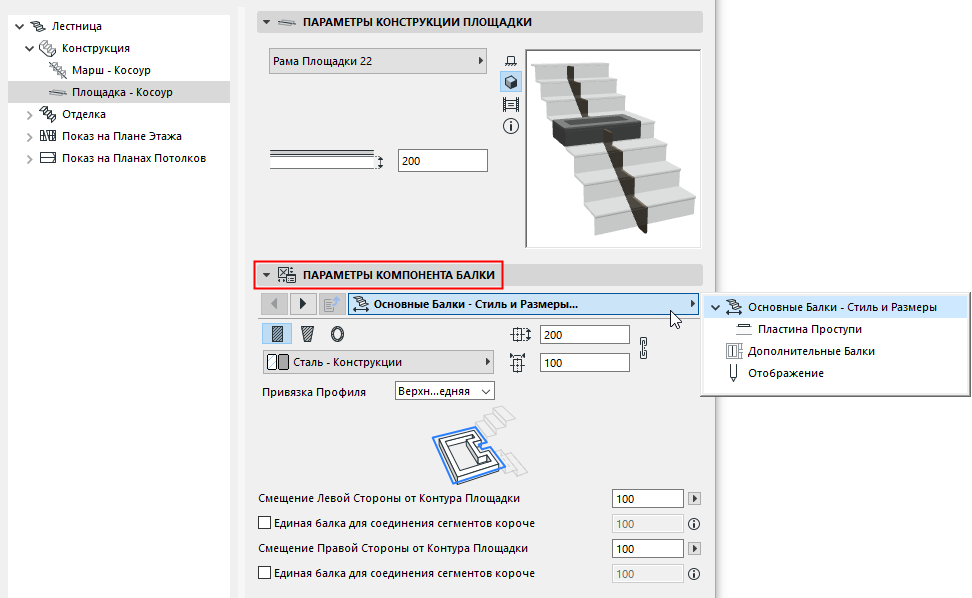Choose Пластина Проступи menu entry
Screen dimensions: 972x598
click(x=810, y=329)
